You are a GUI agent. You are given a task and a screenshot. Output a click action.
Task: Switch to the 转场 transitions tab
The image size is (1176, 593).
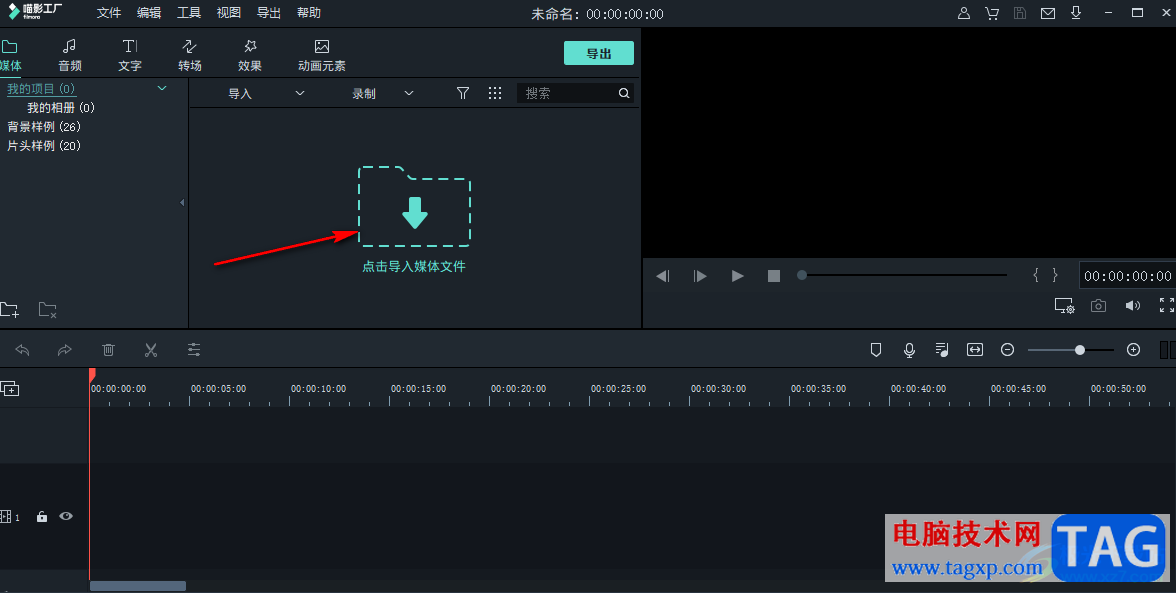click(190, 55)
